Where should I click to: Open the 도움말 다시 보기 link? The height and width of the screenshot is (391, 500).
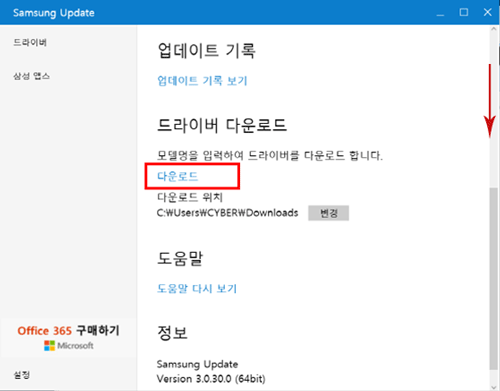coord(197,288)
